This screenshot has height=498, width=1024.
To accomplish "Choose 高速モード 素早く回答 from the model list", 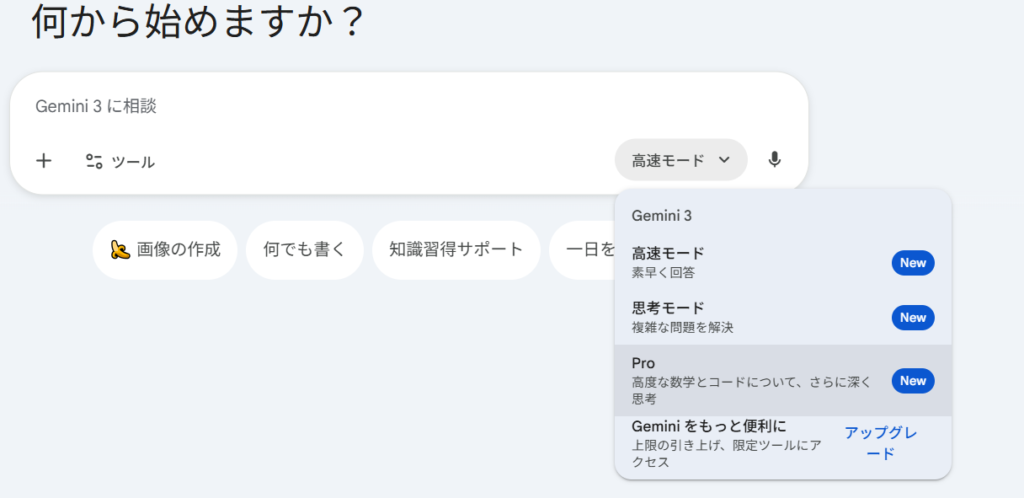I will coord(700,262).
